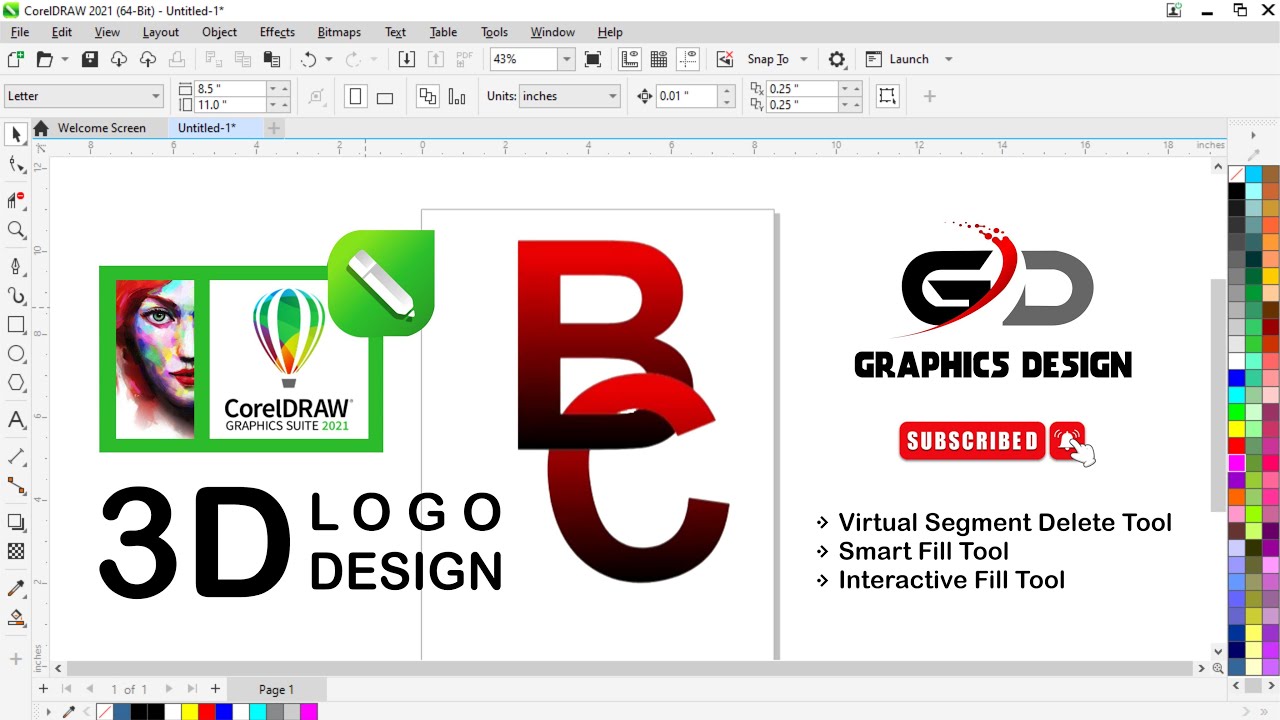Image resolution: width=1280 pixels, height=720 pixels.
Task: Pick the magenta swatch in document palette
Action: [309, 712]
